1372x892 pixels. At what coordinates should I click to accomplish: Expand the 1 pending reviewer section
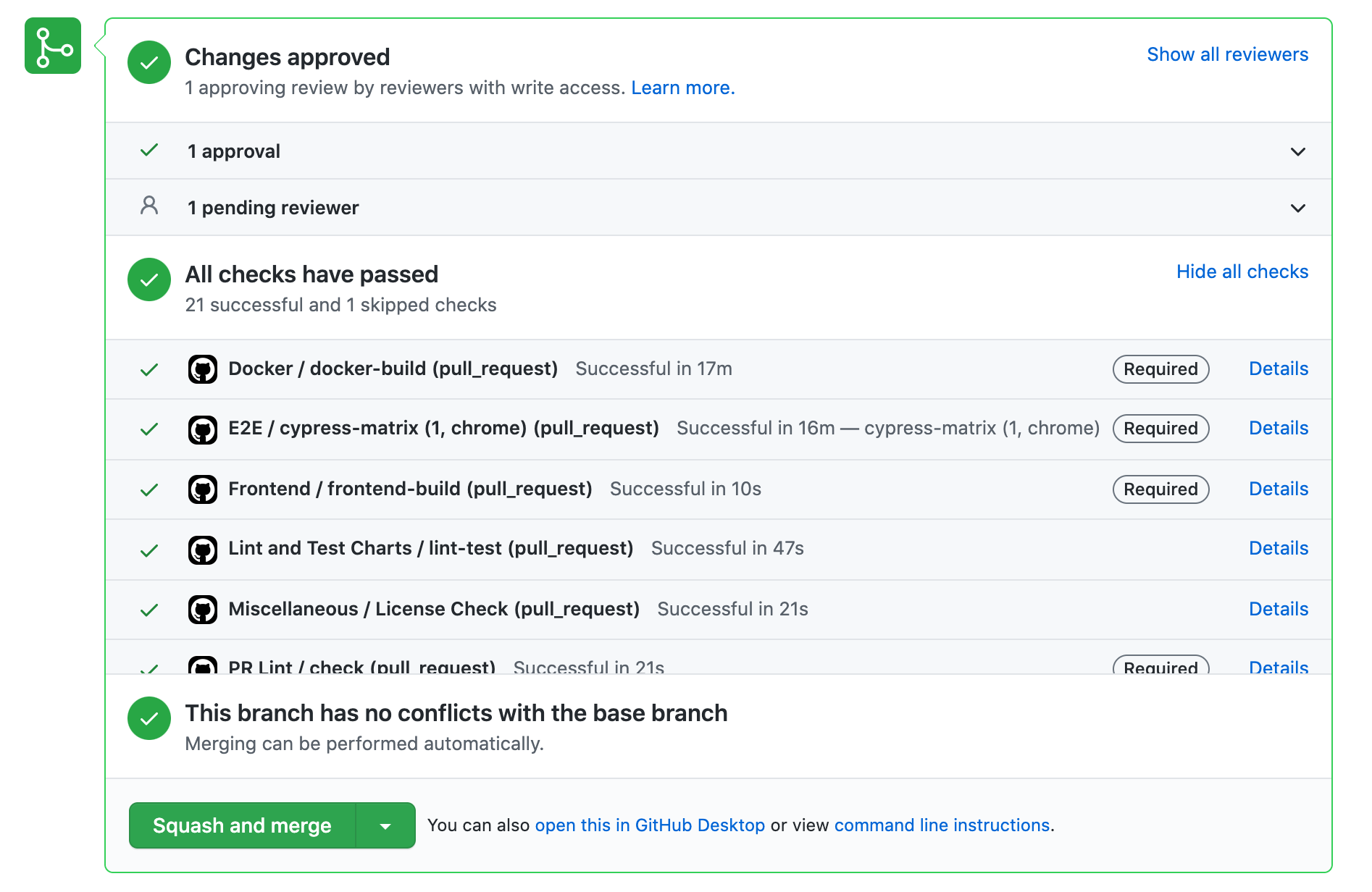tap(1297, 208)
